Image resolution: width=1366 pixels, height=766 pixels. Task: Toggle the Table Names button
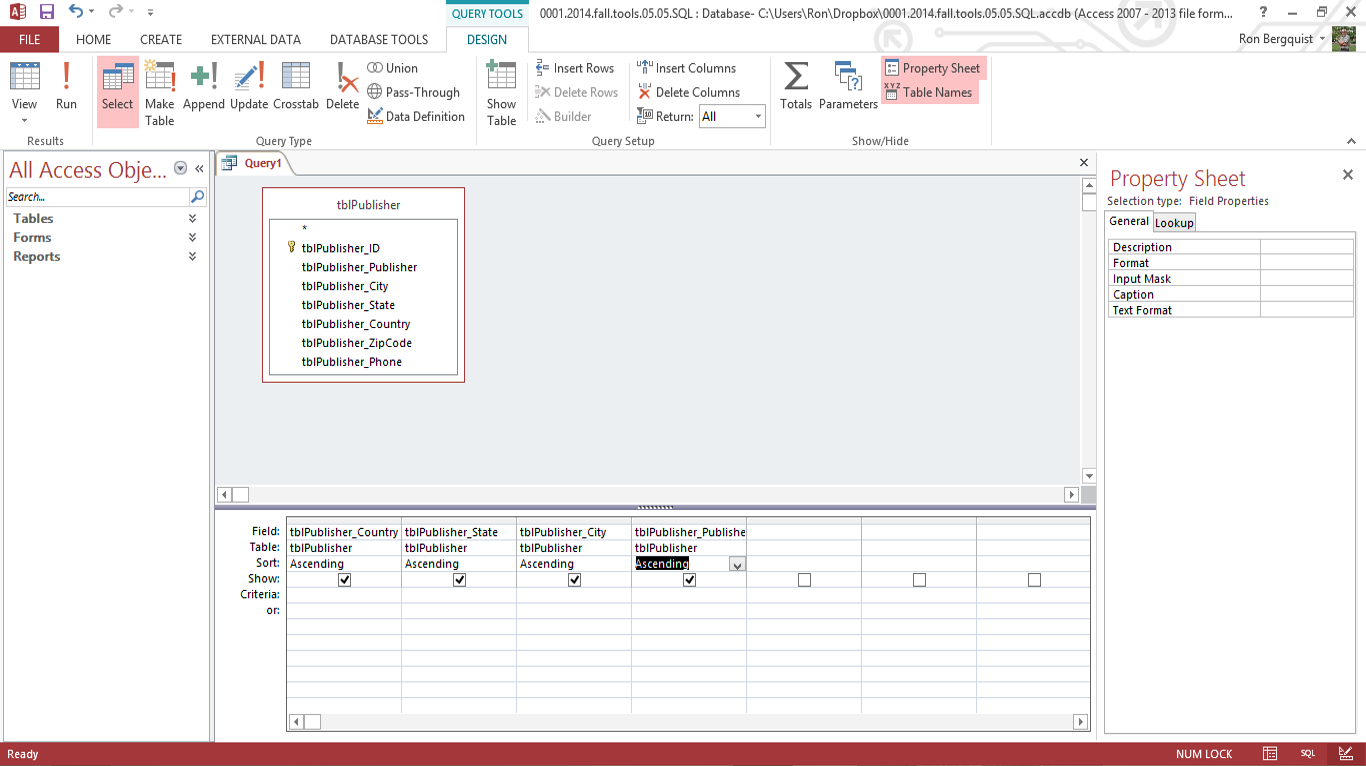[928, 92]
